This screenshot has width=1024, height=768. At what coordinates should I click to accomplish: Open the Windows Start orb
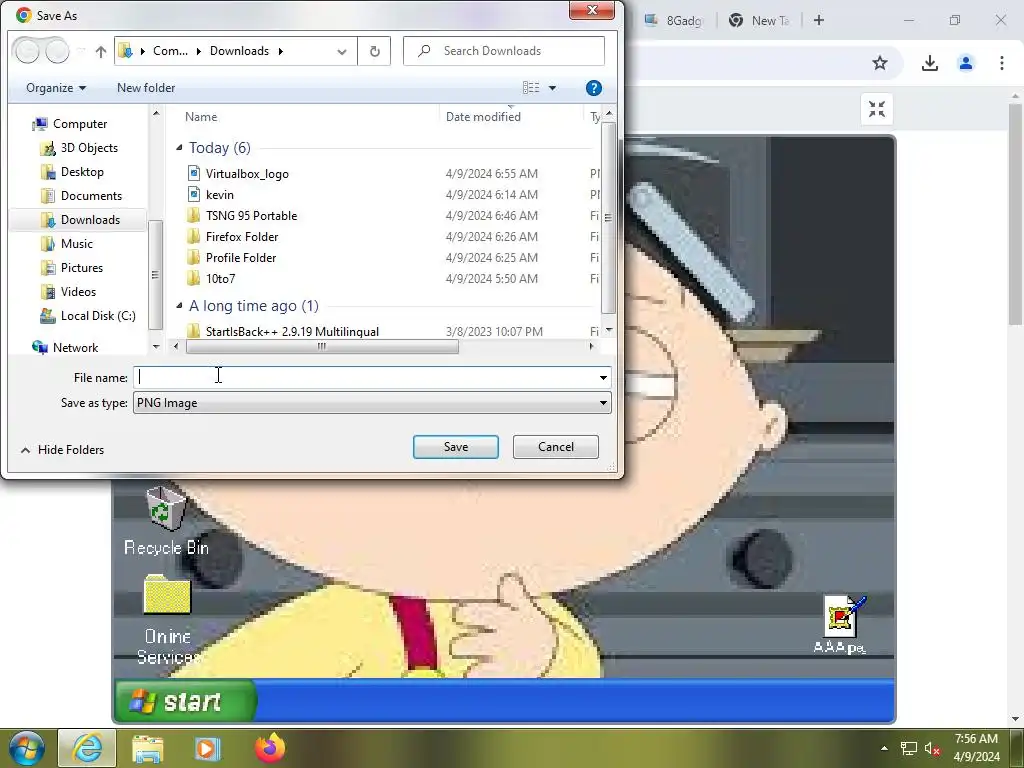click(27, 748)
